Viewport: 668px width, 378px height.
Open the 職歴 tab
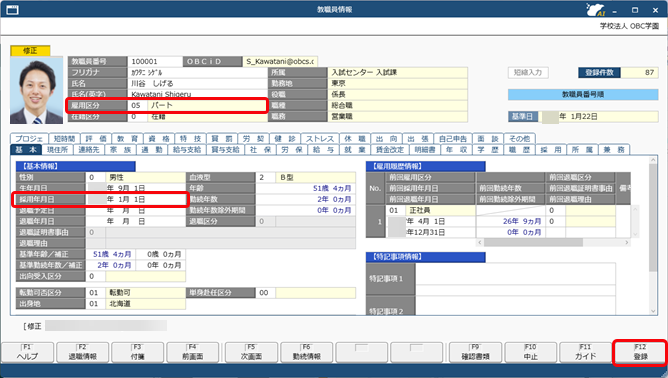tap(519, 150)
